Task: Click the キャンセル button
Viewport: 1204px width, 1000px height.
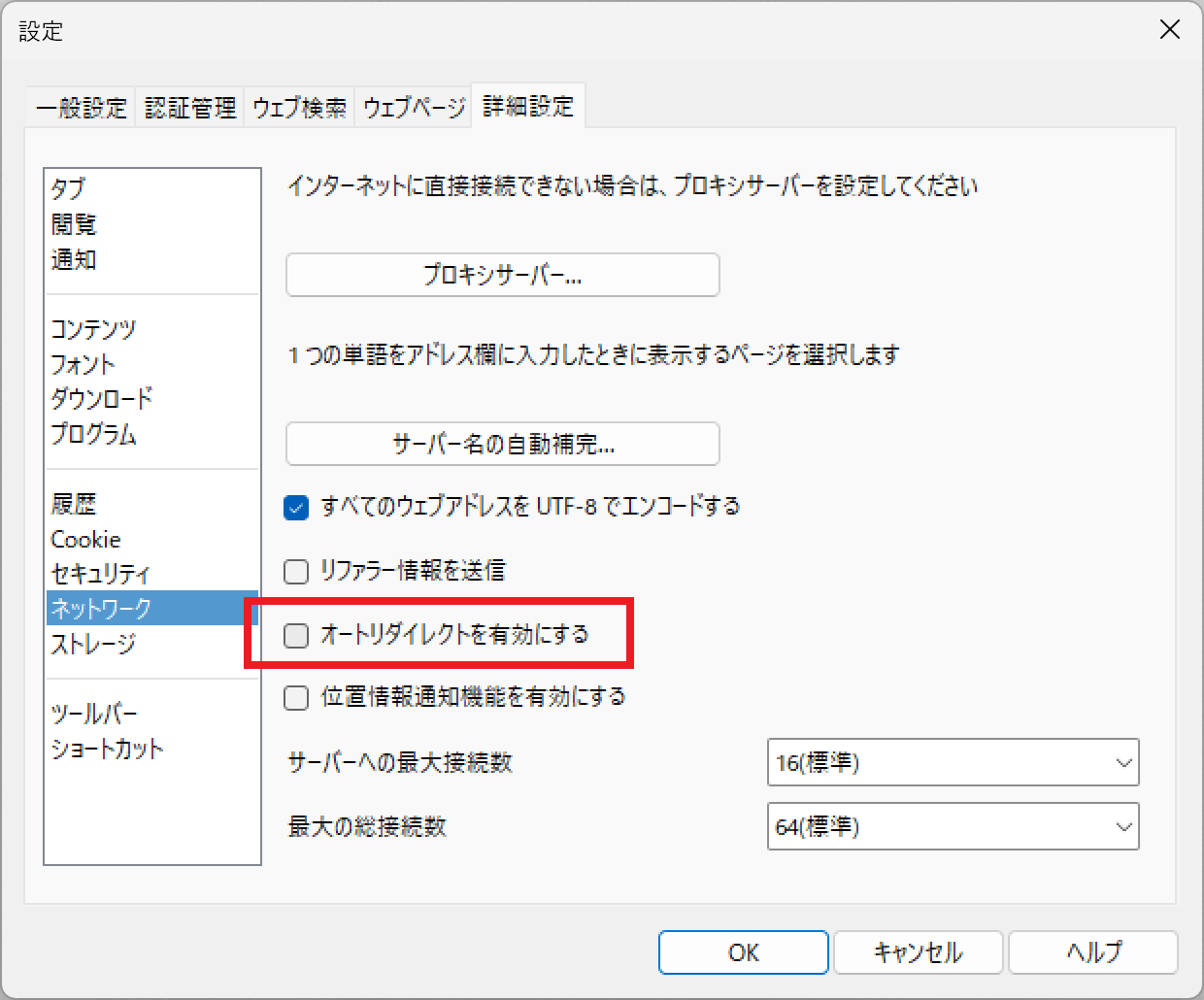Action: coord(918,952)
